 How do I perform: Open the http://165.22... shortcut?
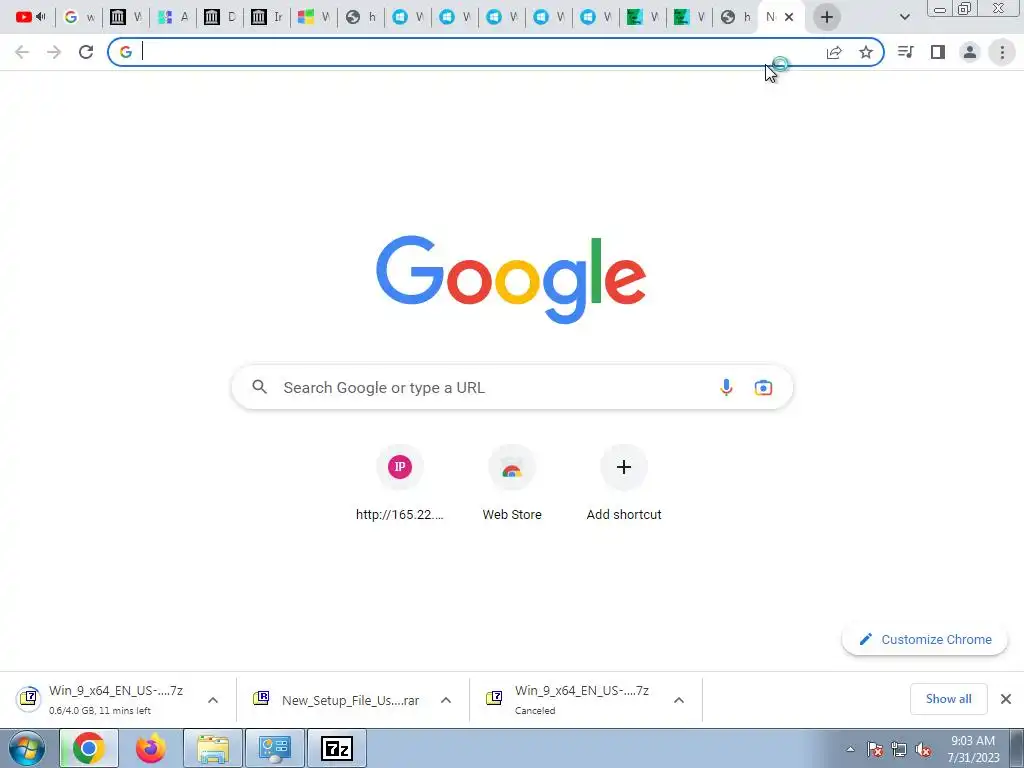(400, 483)
